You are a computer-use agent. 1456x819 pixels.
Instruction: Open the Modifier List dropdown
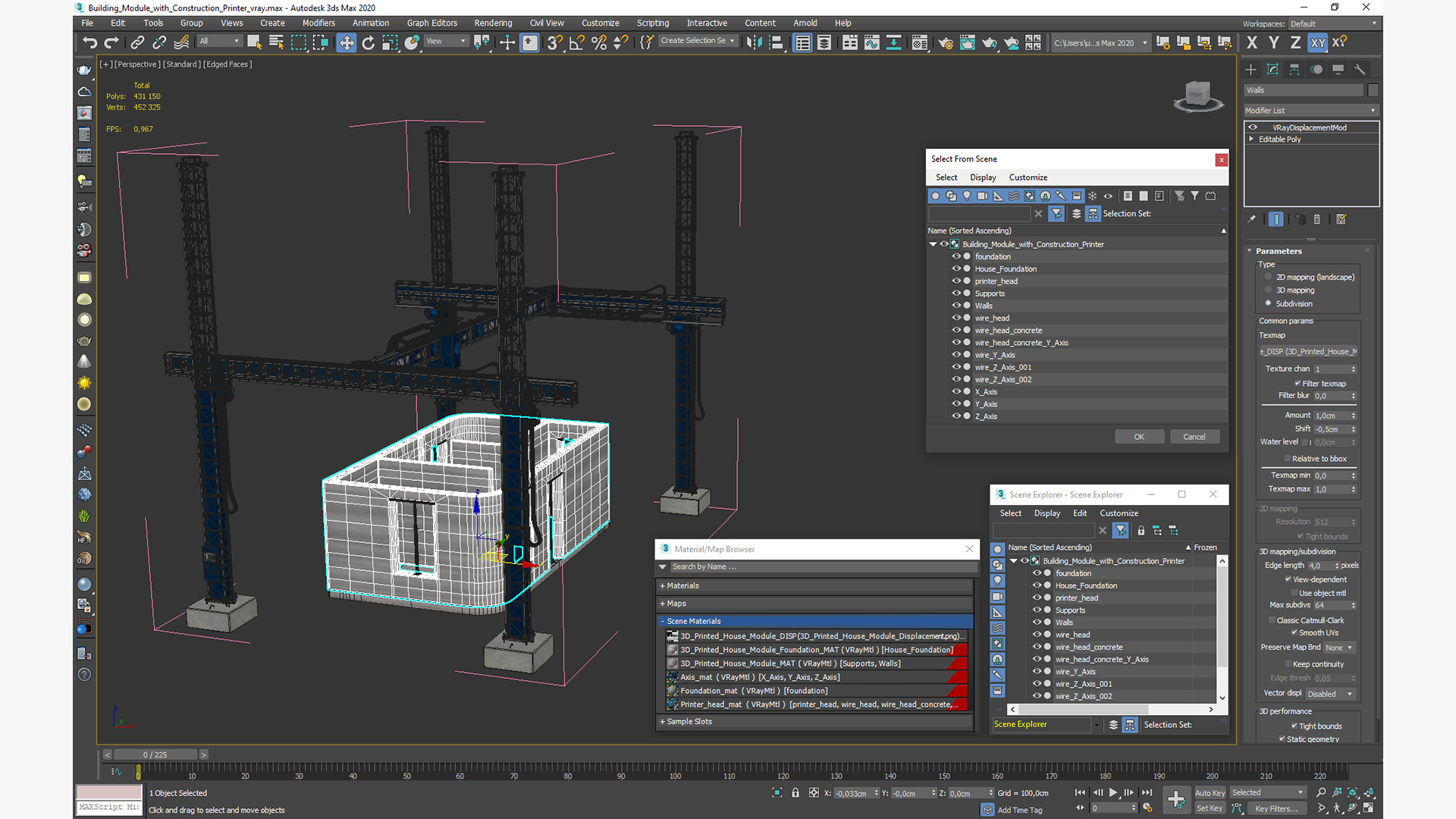[x=1310, y=111]
